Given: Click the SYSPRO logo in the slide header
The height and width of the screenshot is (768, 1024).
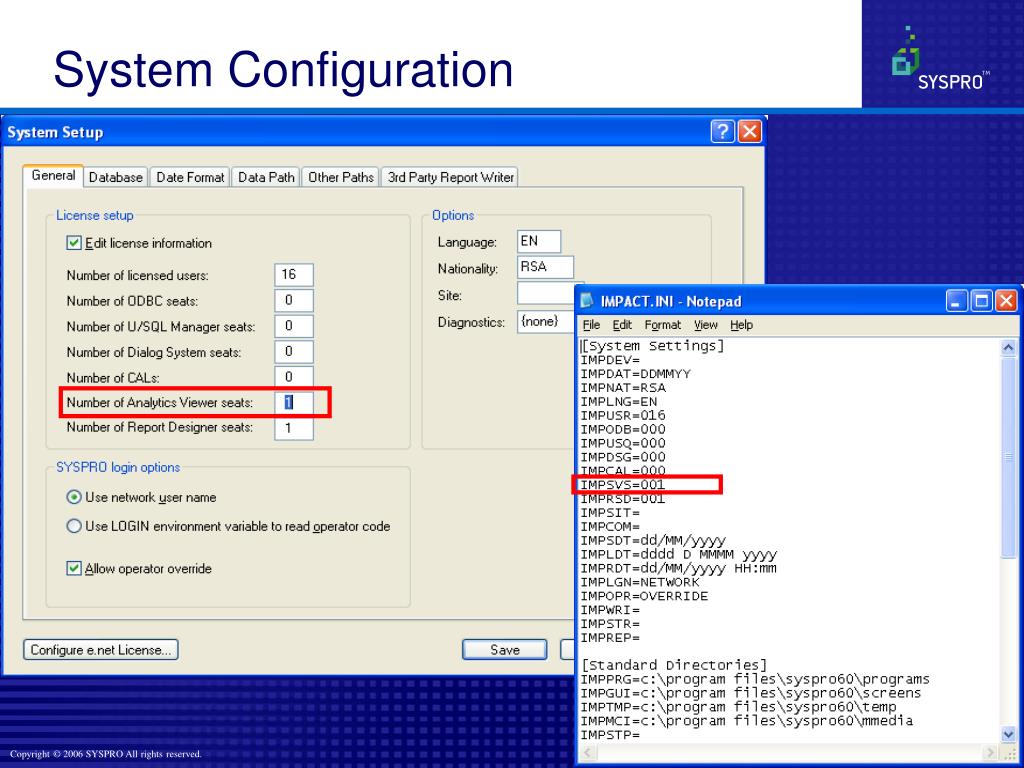Looking at the screenshot, I should [940, 59].
